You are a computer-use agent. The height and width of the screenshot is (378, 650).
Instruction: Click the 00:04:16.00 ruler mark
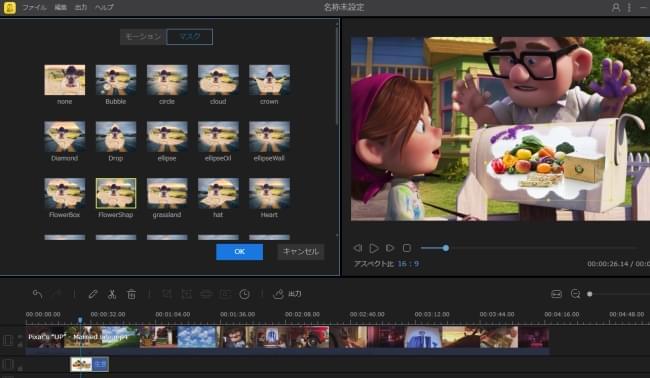562,315
